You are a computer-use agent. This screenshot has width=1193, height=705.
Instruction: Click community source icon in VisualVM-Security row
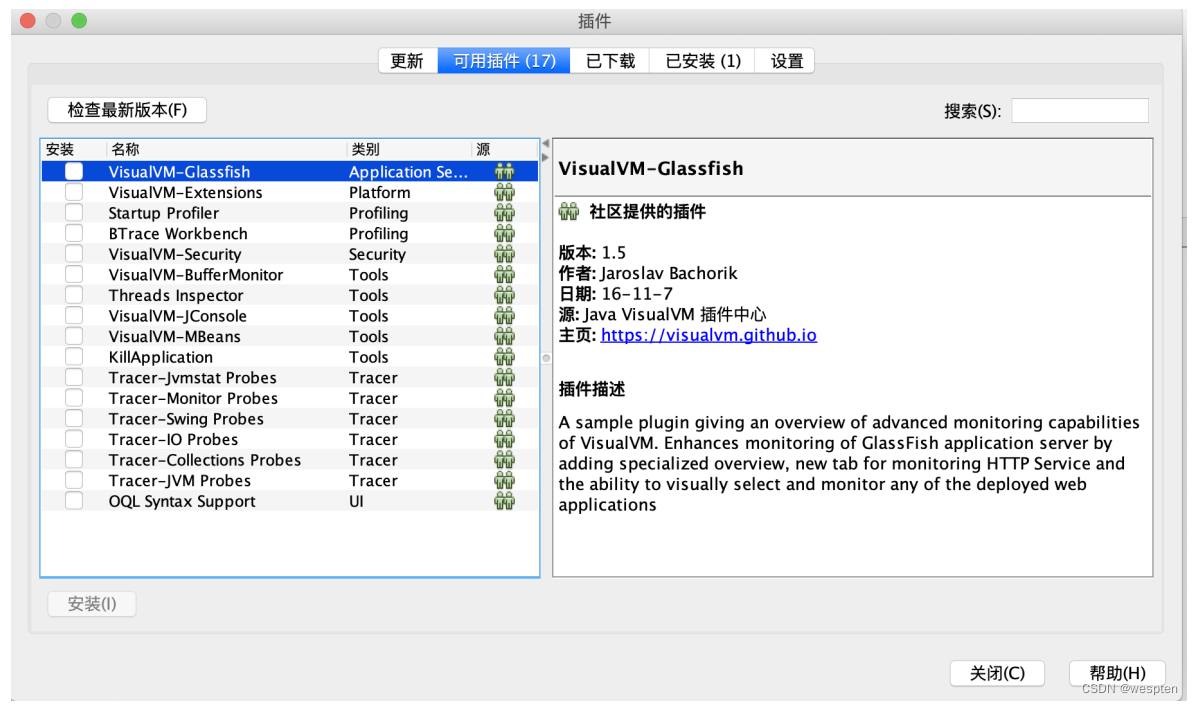pyautogui.click(x=504, y=253)
